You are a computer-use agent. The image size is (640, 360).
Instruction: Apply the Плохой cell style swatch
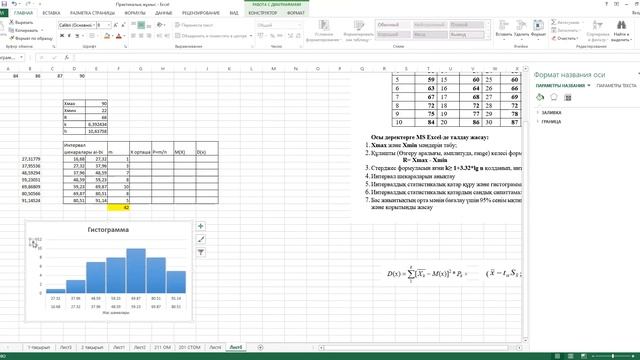pyautogui.click(x=467, y=25)
